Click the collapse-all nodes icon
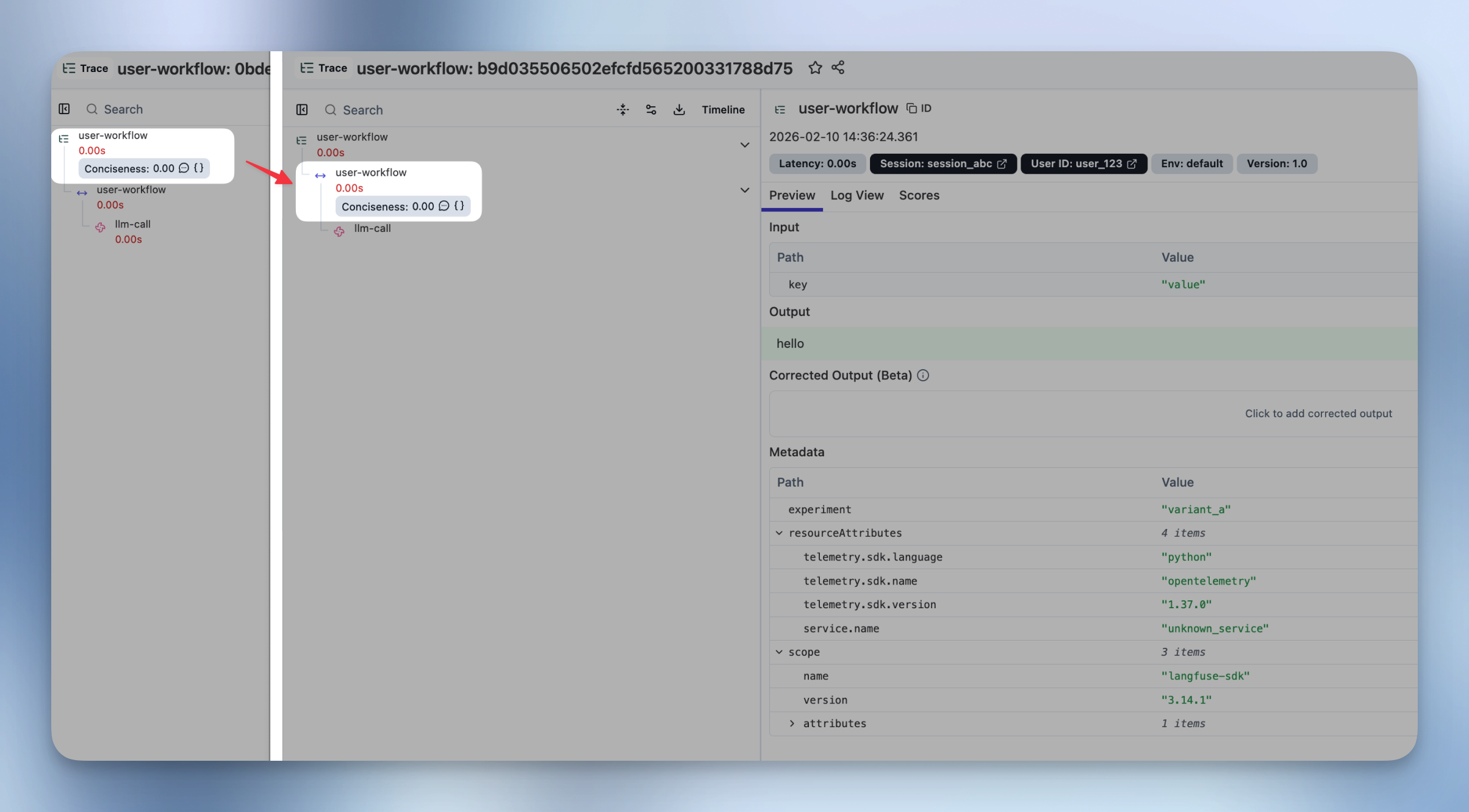The width and height of the screenshot is (1469, 812). [x=622, y=110]
